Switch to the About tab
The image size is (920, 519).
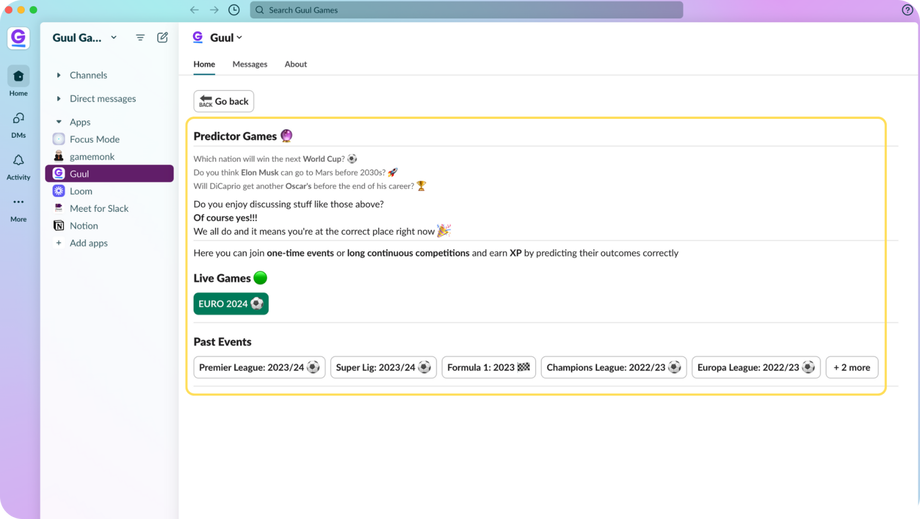[296, 64]
